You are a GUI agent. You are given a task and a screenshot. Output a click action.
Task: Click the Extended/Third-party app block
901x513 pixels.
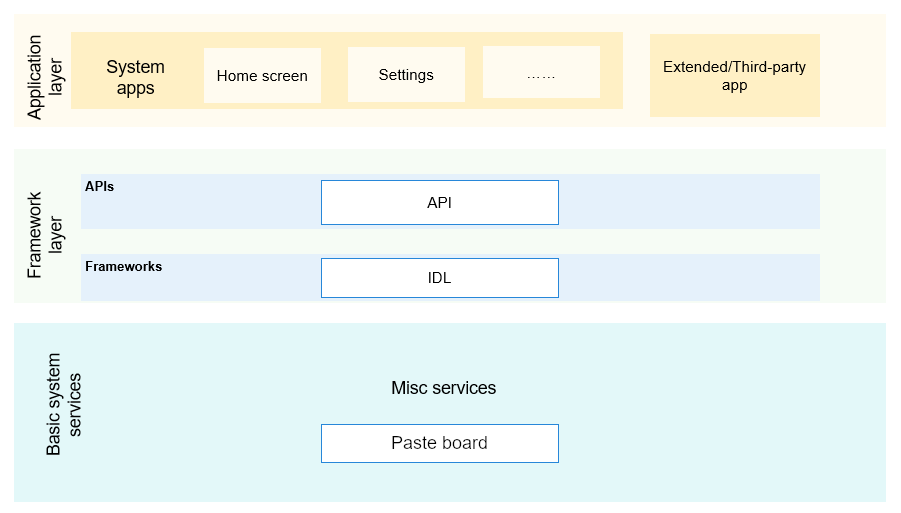(734, 75)
